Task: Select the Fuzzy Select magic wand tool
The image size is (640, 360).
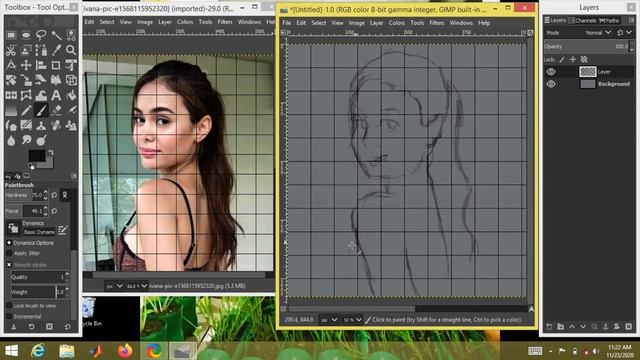Action: [x=56, y=35]
